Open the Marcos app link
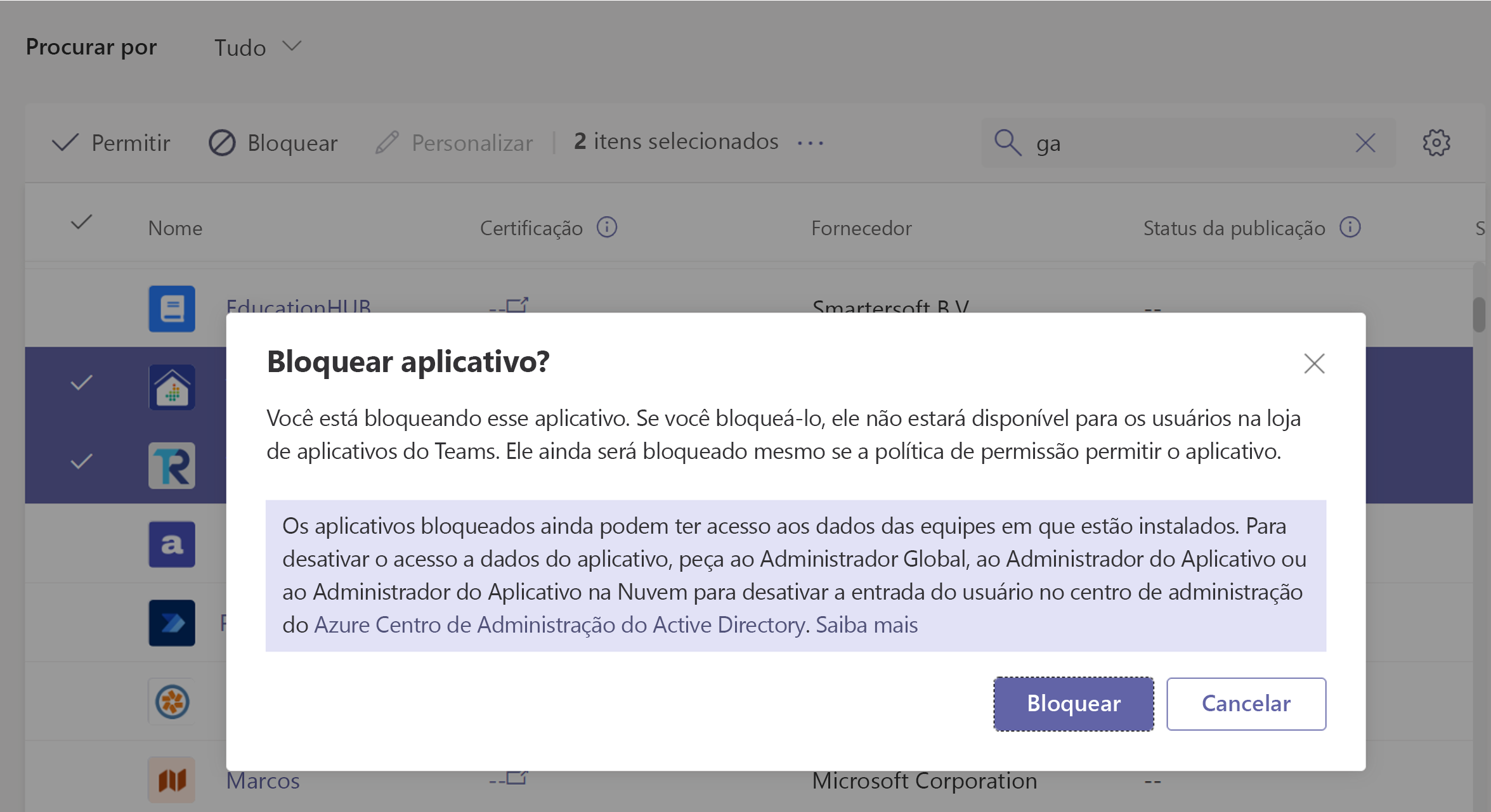1491x812 pixels. coord(263,780)
